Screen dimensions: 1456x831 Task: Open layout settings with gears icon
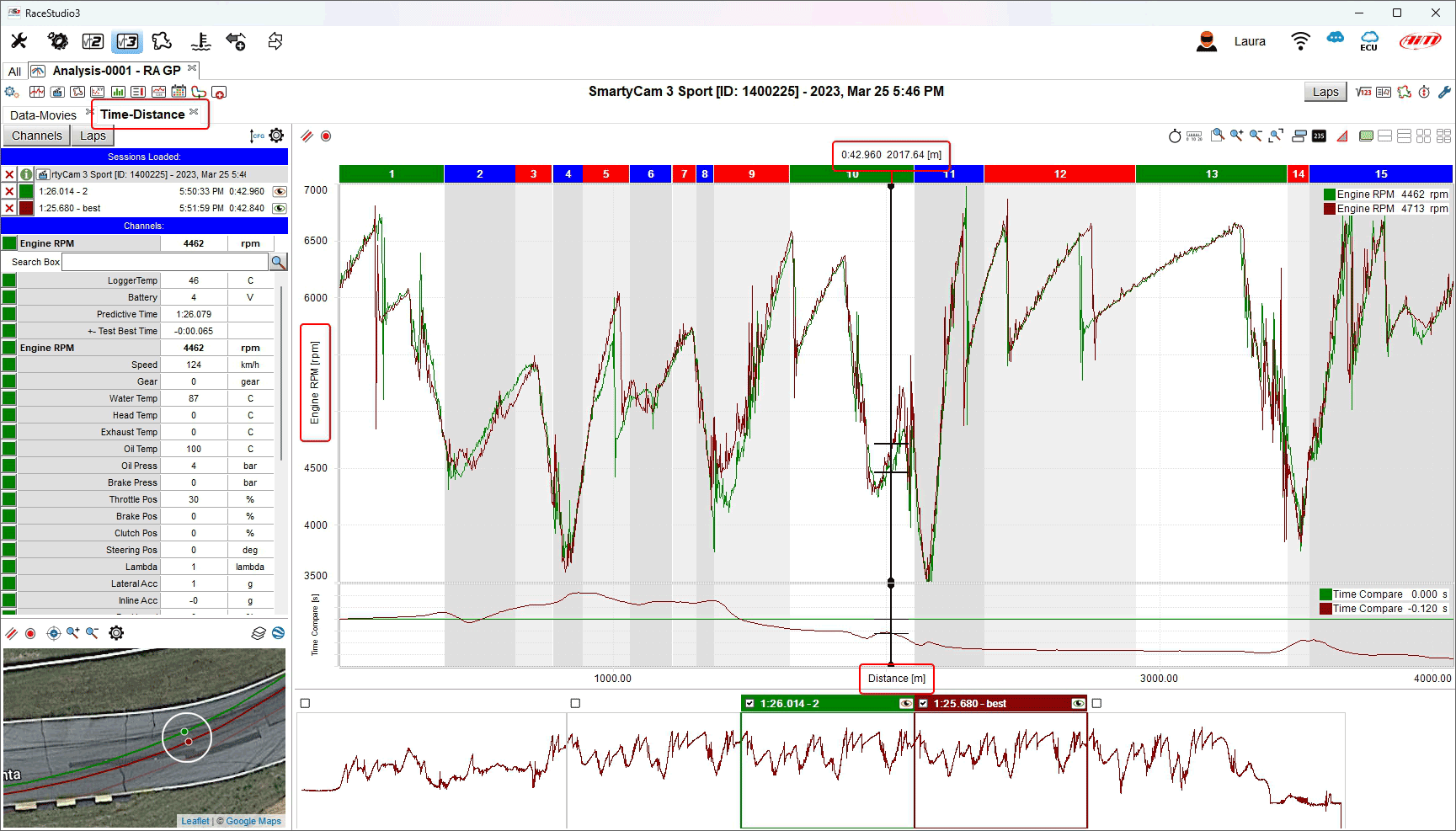[x=12, y=92]
